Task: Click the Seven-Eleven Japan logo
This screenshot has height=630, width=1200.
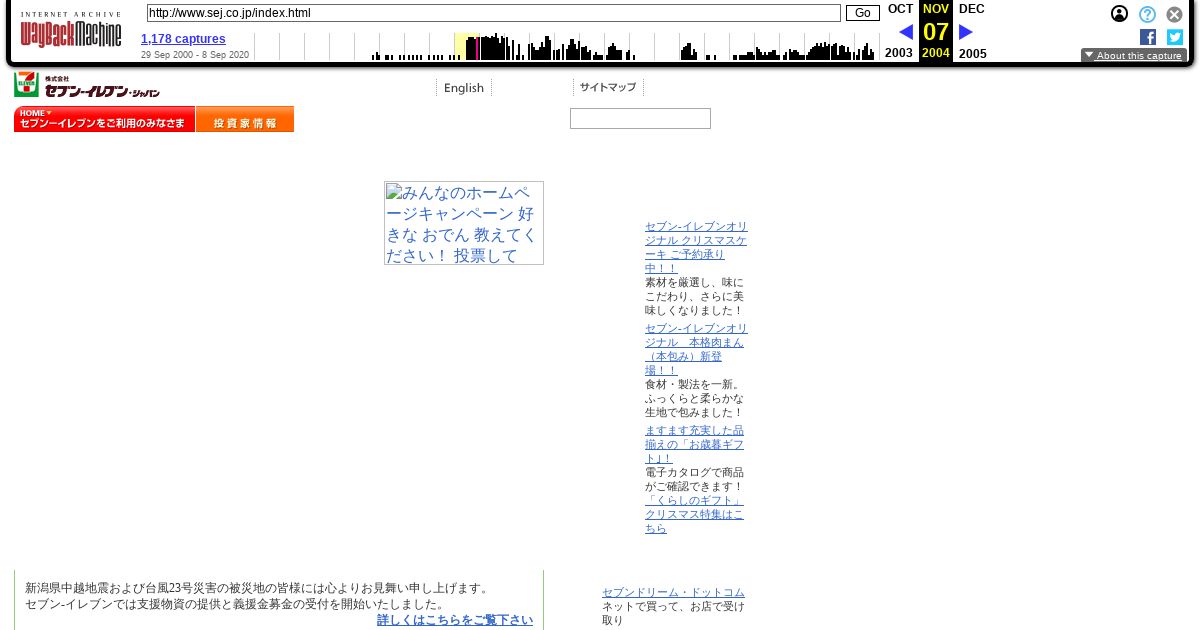Action: [x=87, y=86]
